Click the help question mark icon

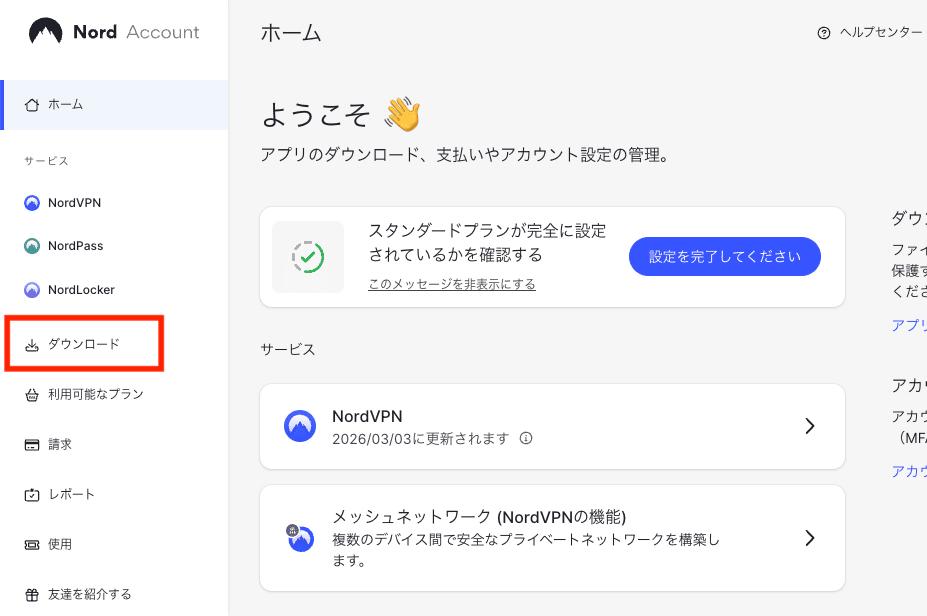click(x=824, y=33)
